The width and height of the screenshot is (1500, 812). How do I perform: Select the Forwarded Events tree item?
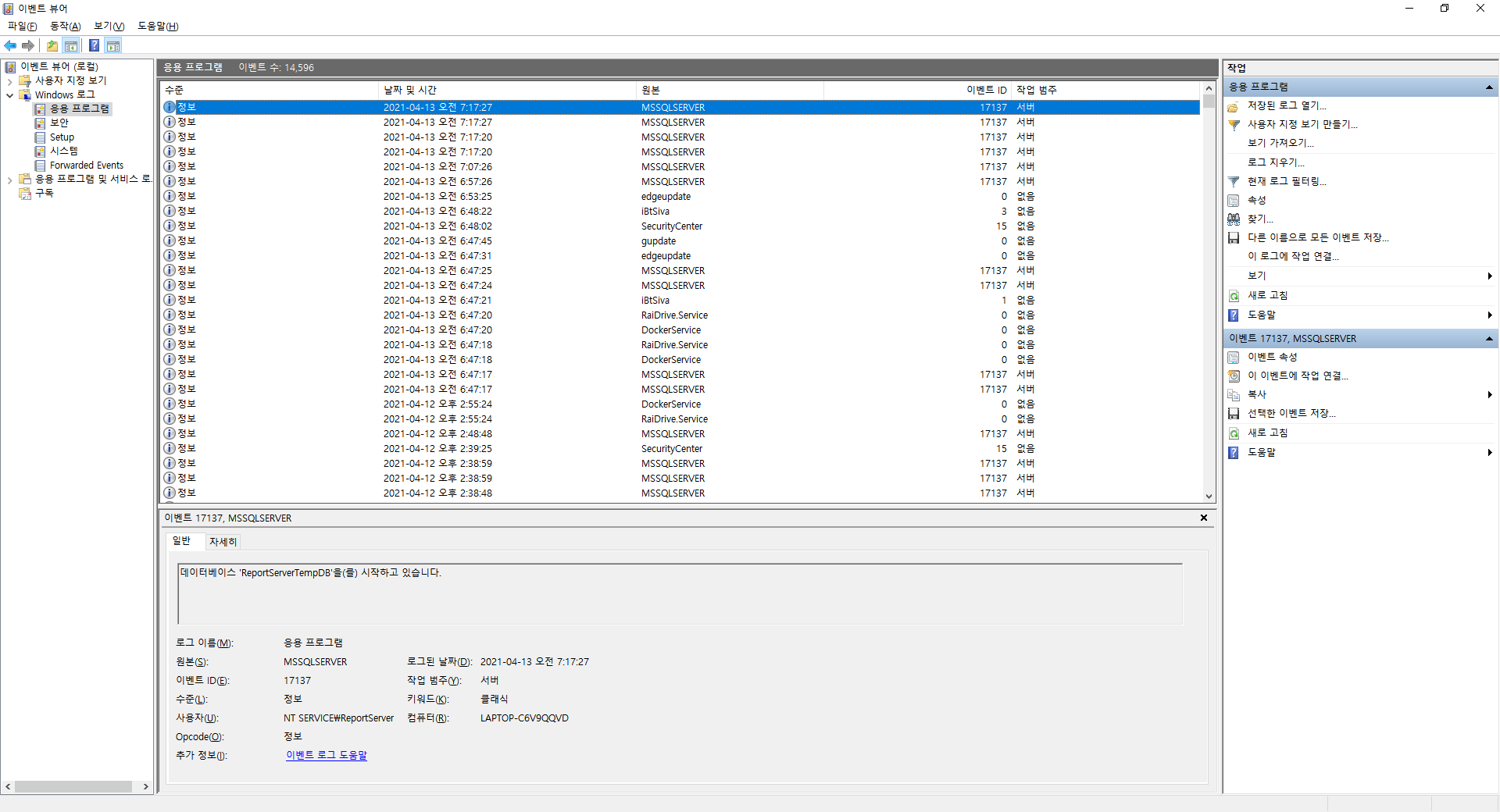coord(87,166)
